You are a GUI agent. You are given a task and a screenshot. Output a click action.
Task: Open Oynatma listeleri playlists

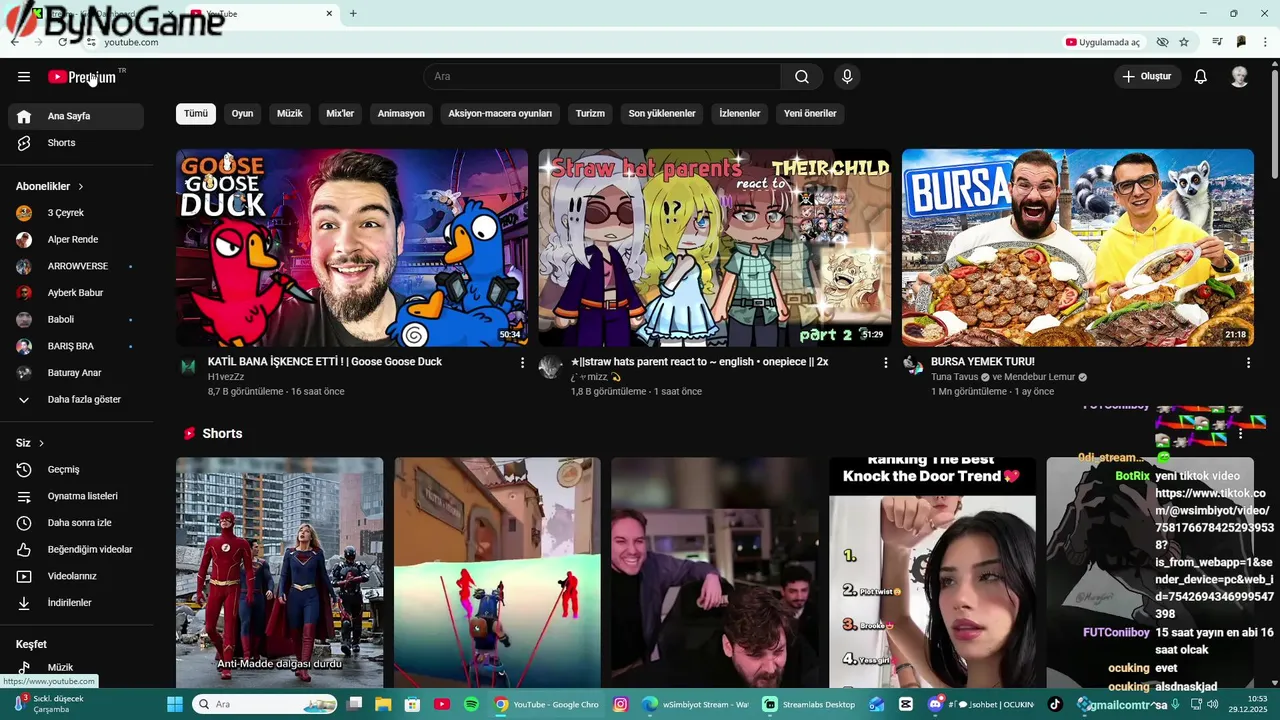coord(76,496)
